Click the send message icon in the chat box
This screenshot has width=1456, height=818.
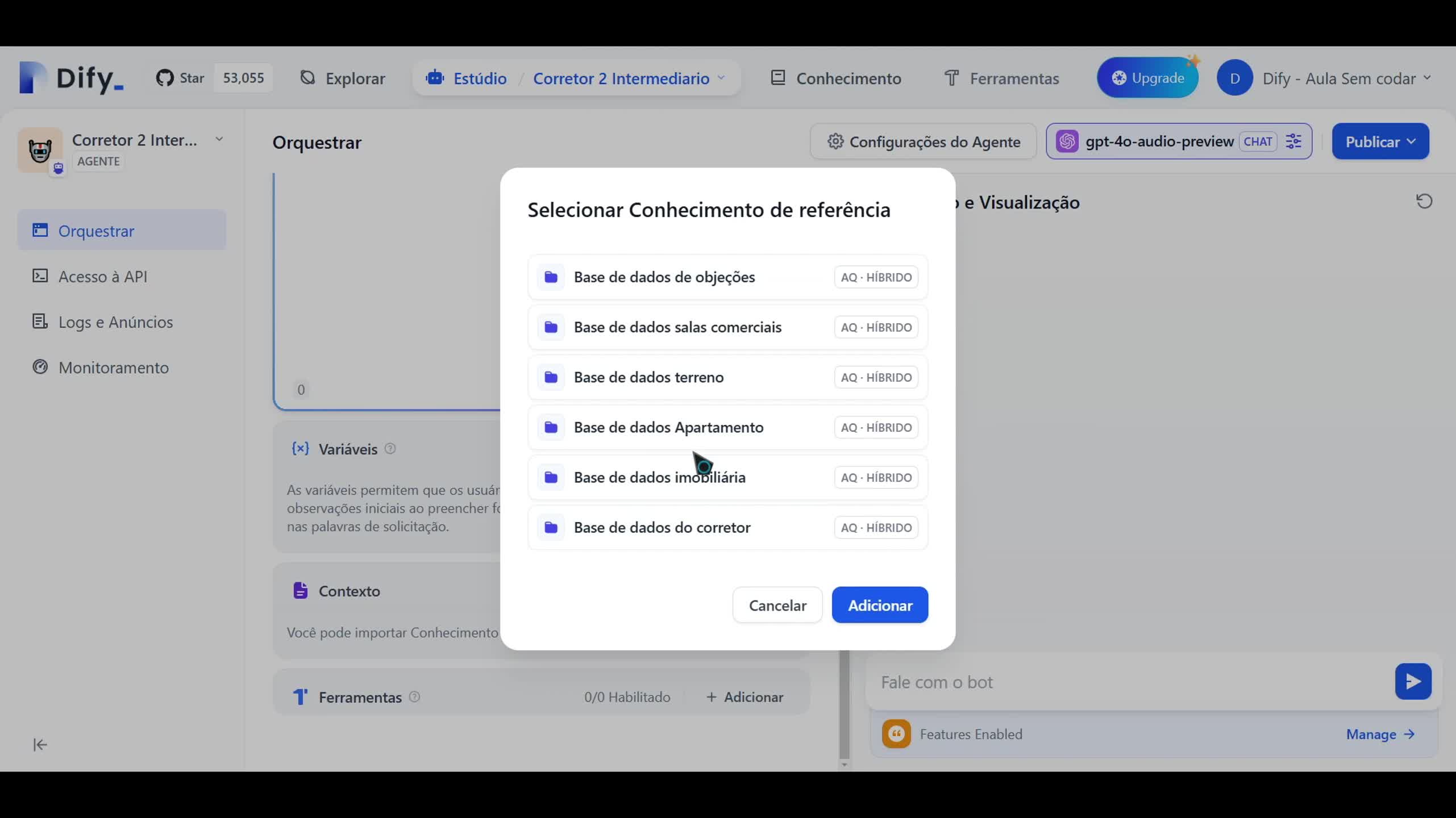pos(1413,681)
